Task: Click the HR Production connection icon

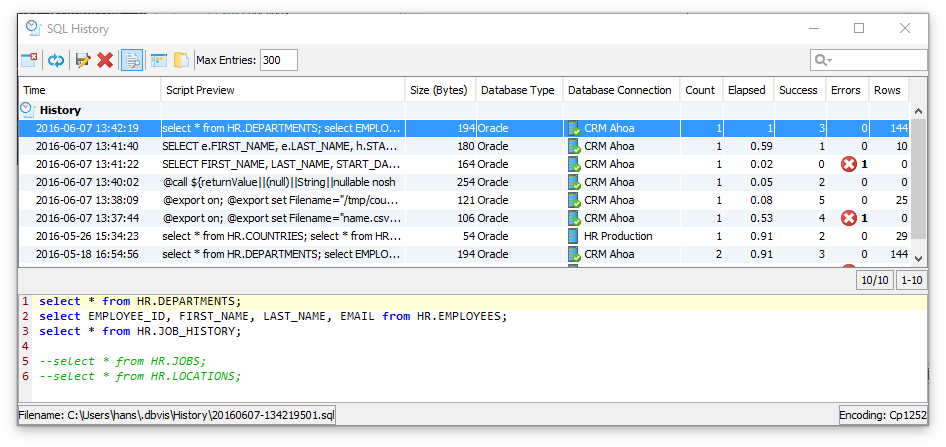Action: point(574,236)
